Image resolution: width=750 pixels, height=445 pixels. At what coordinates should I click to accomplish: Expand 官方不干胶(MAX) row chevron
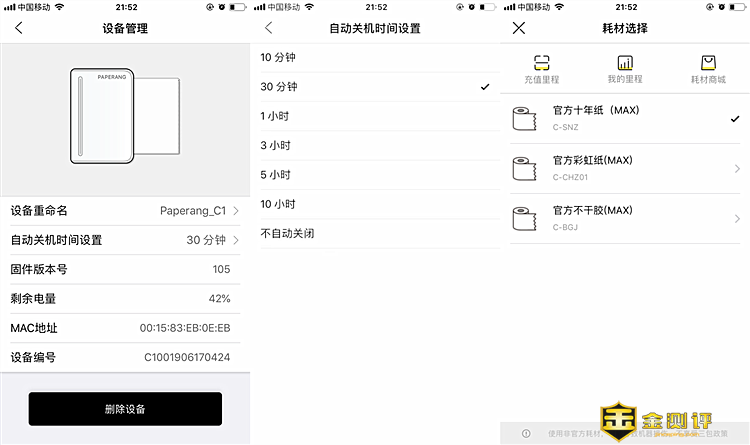pyautogui.click(x=736, y=218)
